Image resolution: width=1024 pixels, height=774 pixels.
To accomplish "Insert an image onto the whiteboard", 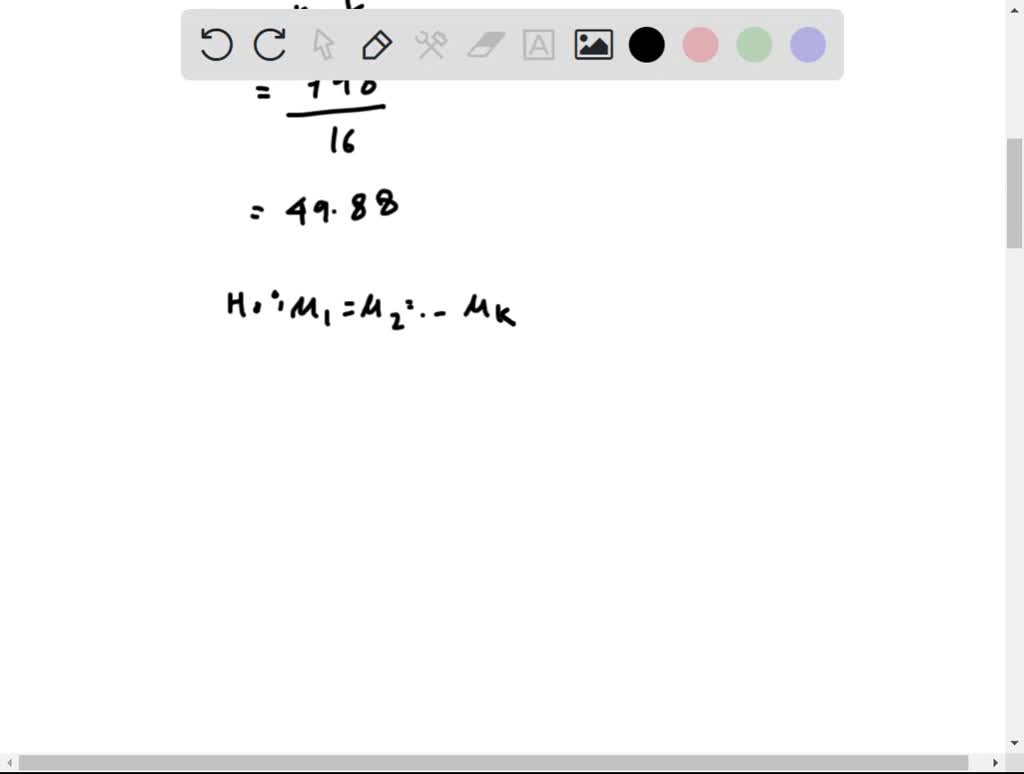I will point(593,44).
